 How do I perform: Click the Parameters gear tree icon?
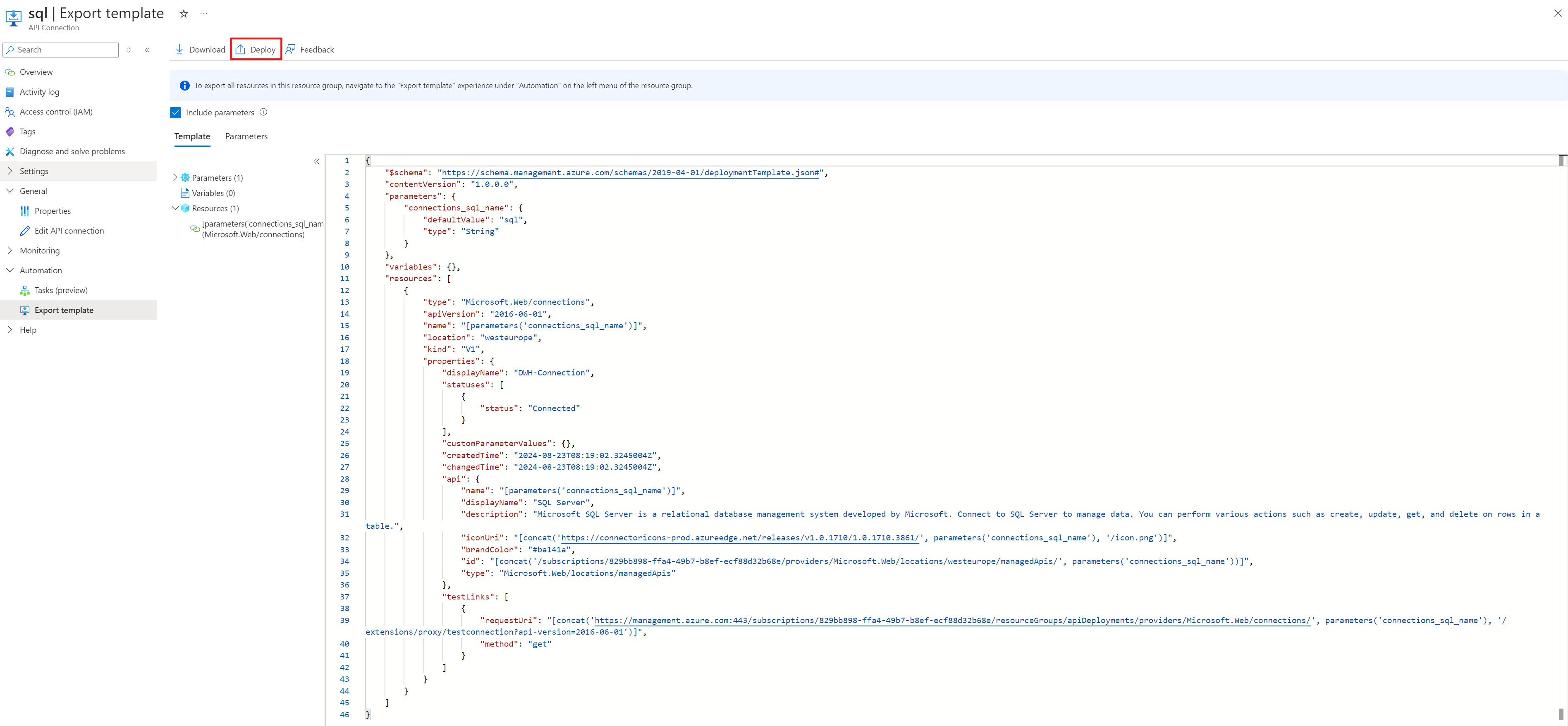click(x=186, y=178)
